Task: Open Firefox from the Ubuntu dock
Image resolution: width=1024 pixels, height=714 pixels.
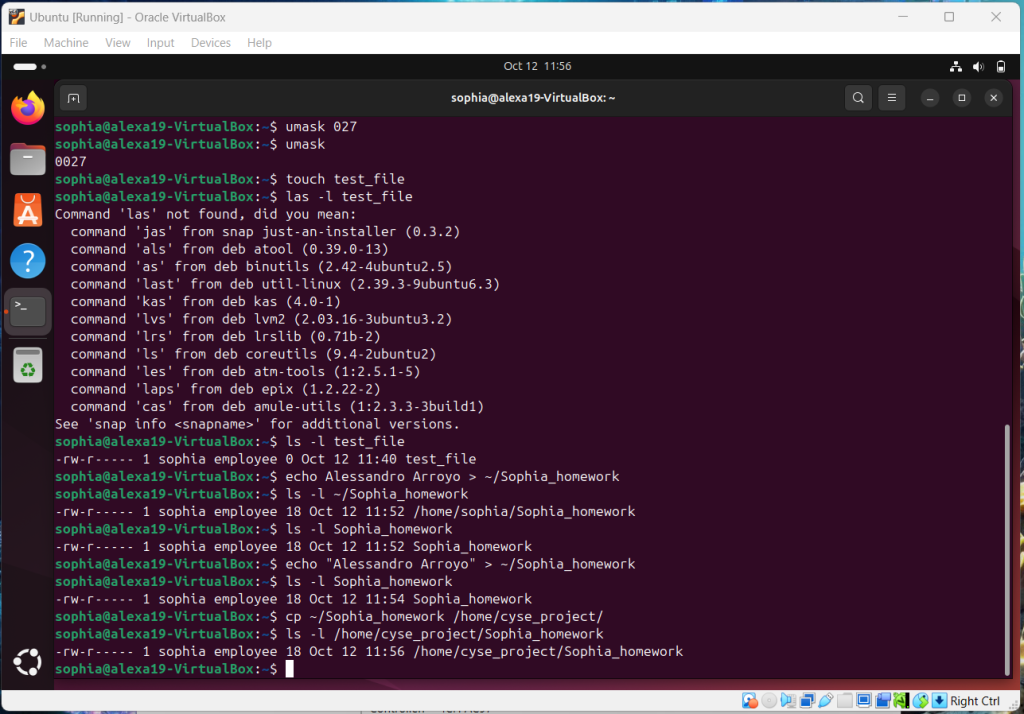Action: 28,108
